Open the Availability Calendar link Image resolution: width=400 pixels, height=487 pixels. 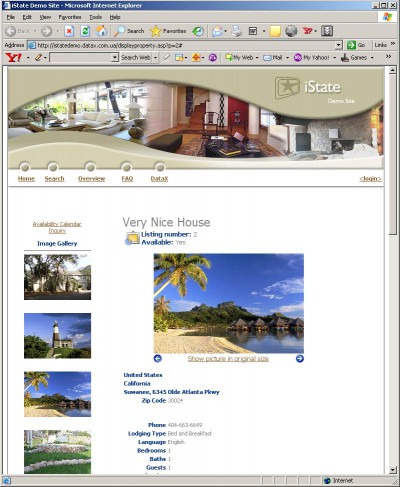57,224
